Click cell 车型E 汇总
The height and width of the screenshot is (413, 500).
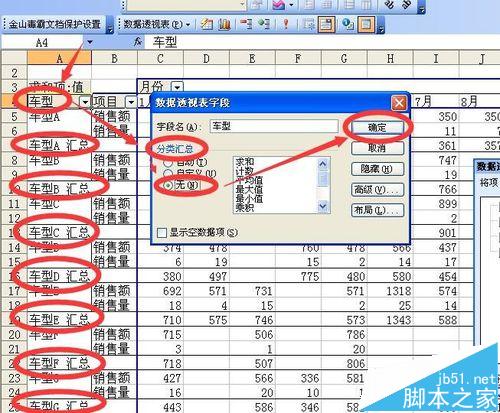(x=59, y=320)
